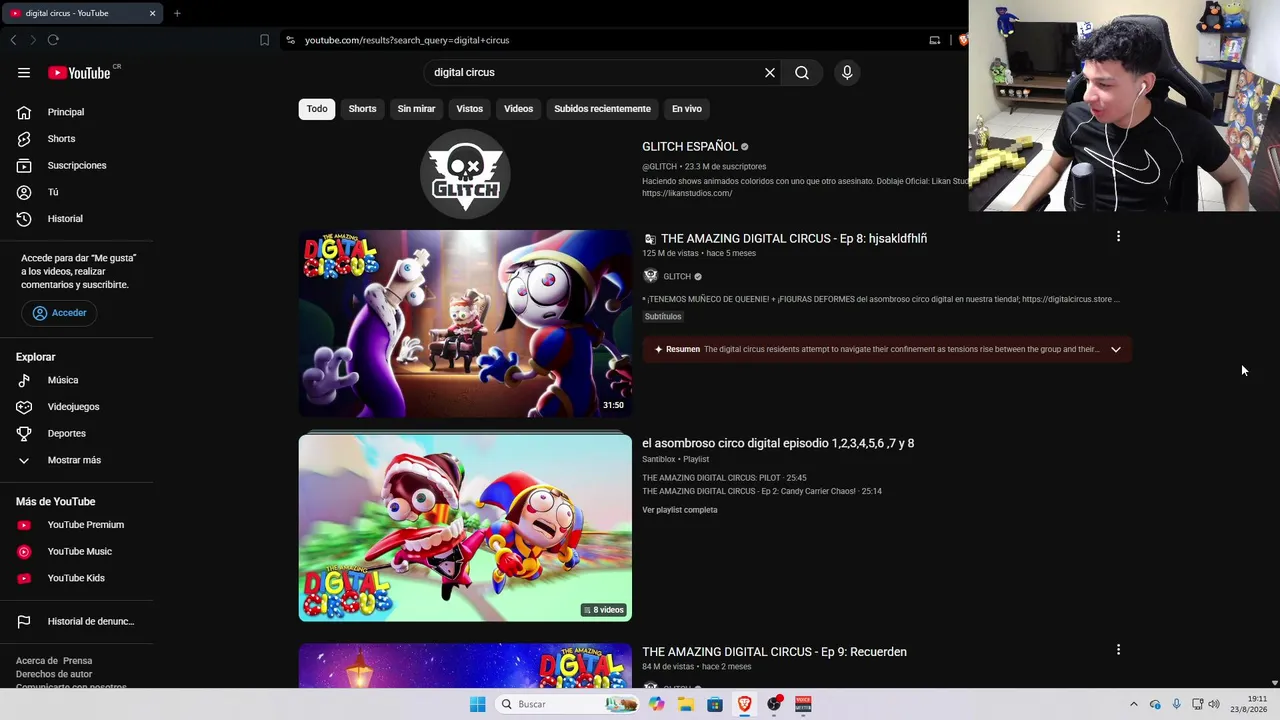Open the likanstudios.com link
This screenshot has height=720, width=1280.
(687, 193)
